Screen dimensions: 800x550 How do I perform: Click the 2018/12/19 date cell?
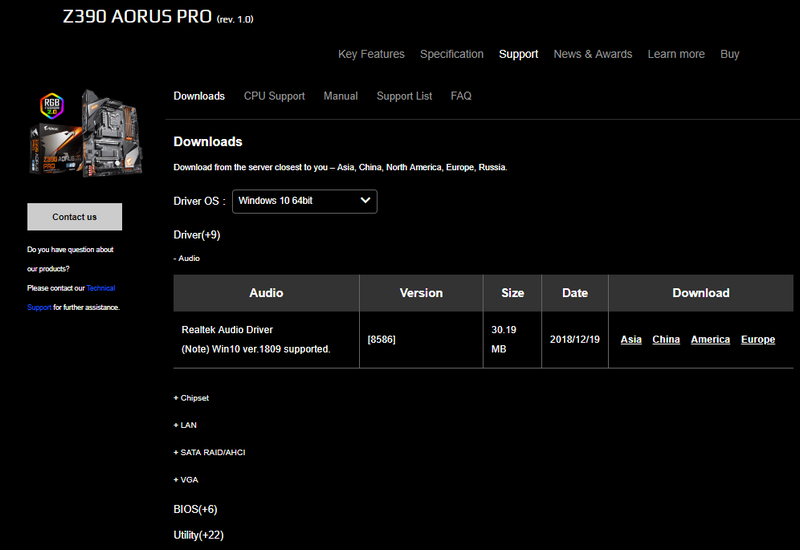tap(574, 340)
